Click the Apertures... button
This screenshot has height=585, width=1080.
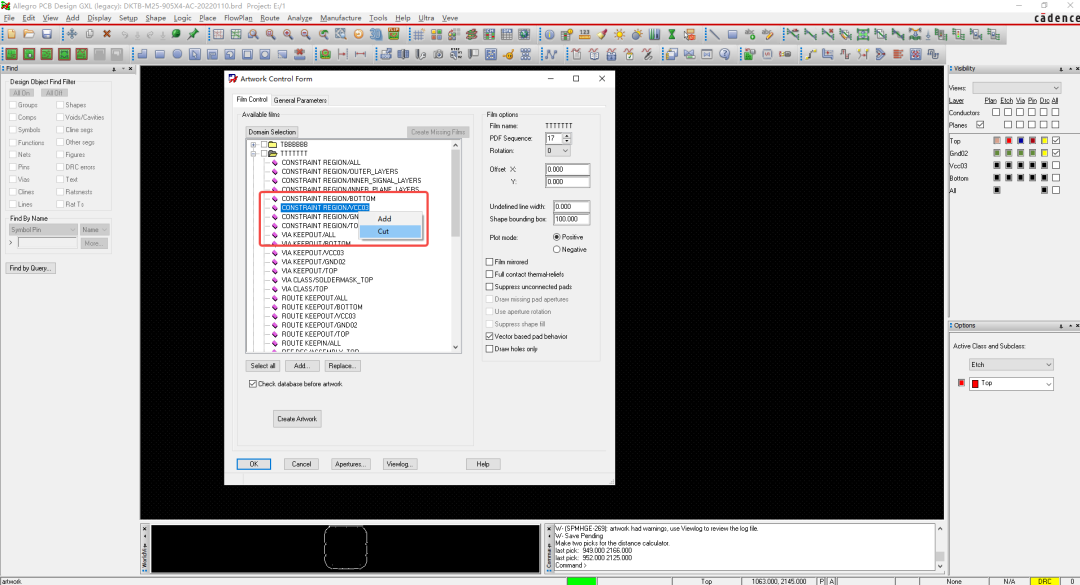350,464
